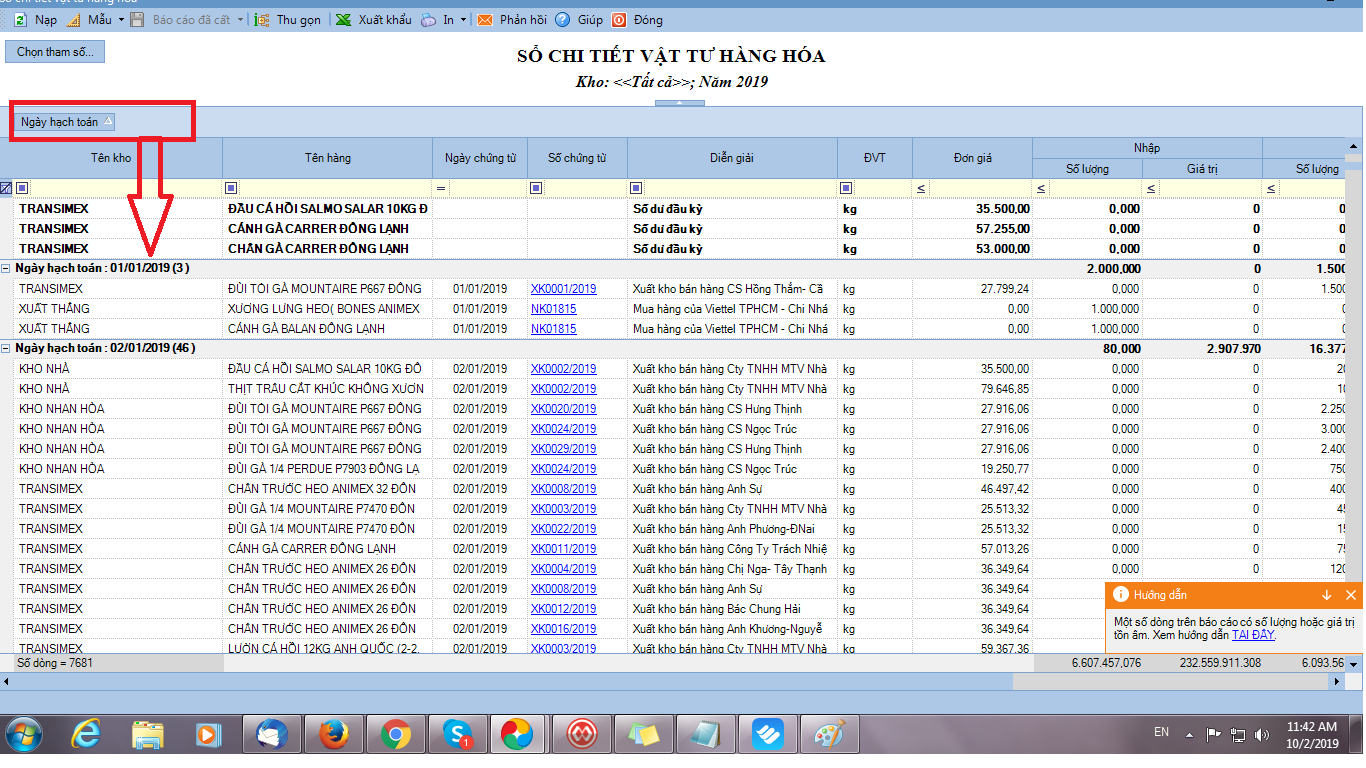Sort by the Tên hàng column header
This screenshot has height=768, width=1366.
(x=328, y=158)
